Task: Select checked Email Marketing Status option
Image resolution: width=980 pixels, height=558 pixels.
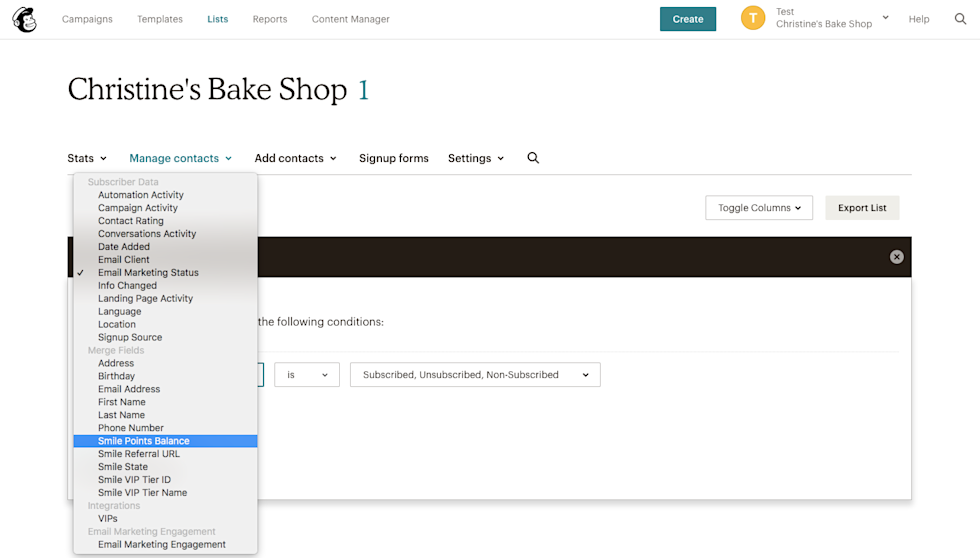Action: pos(165,273)
